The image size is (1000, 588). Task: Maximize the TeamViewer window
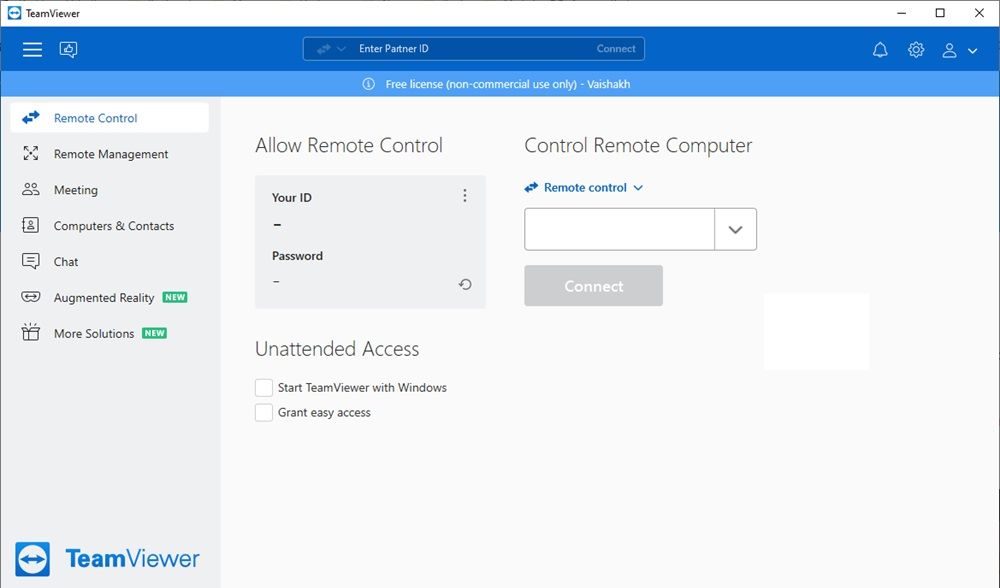click(x=940, y=13)
